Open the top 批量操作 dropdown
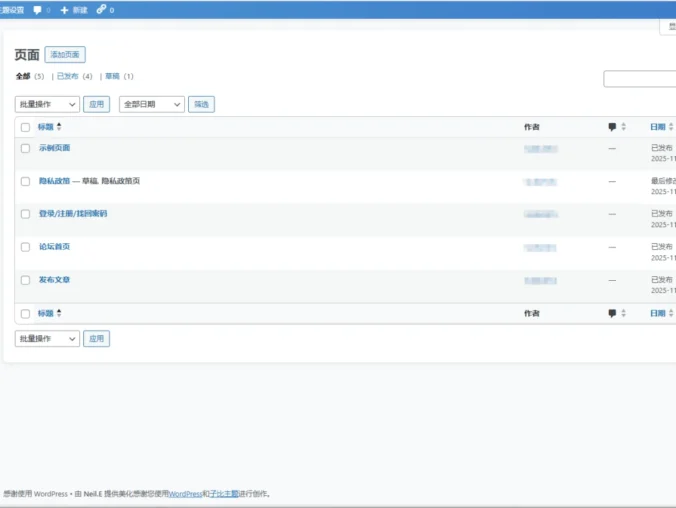 47,104
